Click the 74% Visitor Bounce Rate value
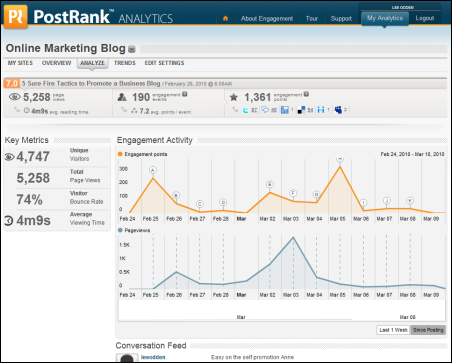This screenshot has width=452, height=363. [x=30, y=199]
